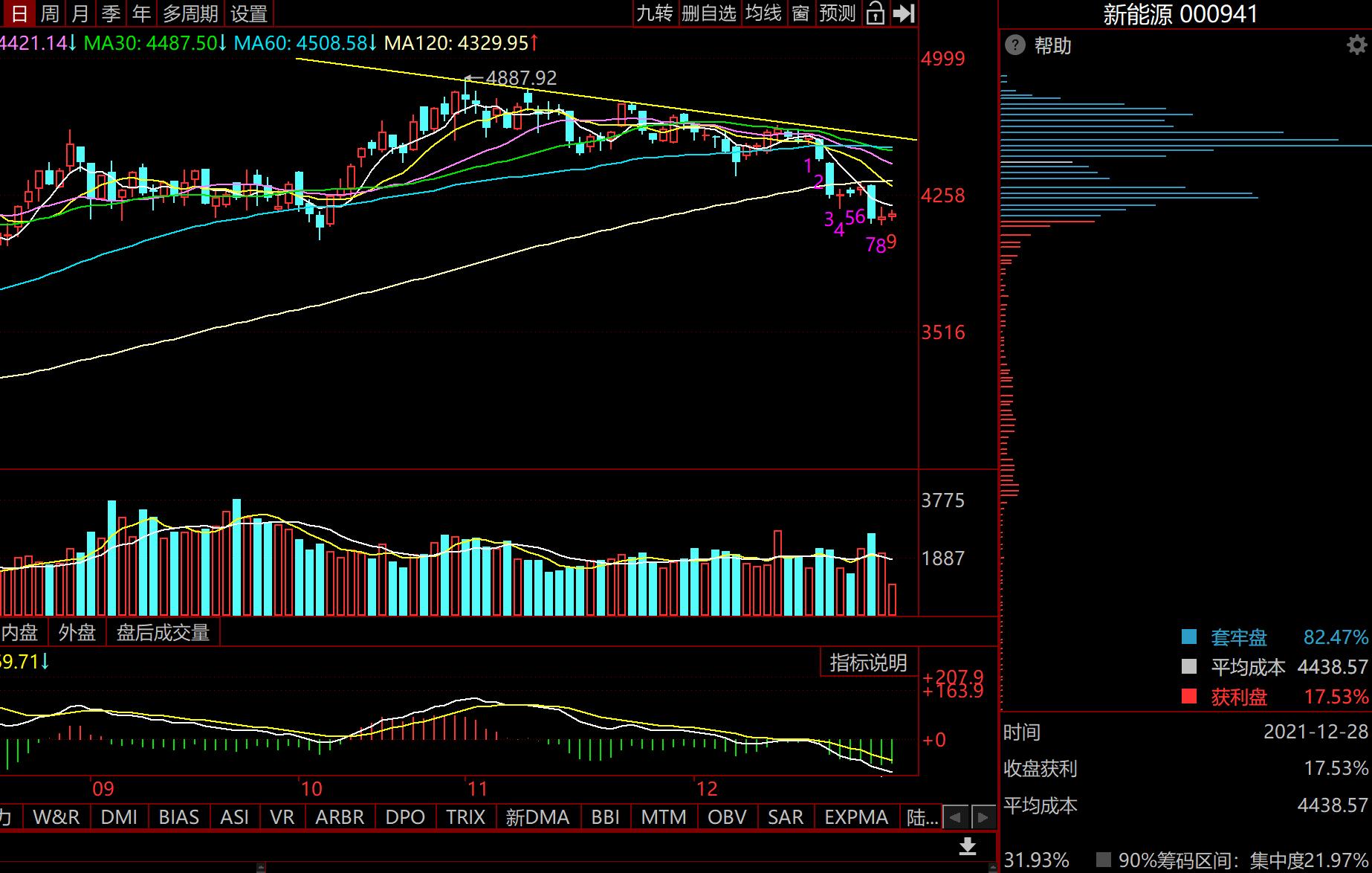
Task: Click the volume axis label 1887
Action: (x=943, y=558)
